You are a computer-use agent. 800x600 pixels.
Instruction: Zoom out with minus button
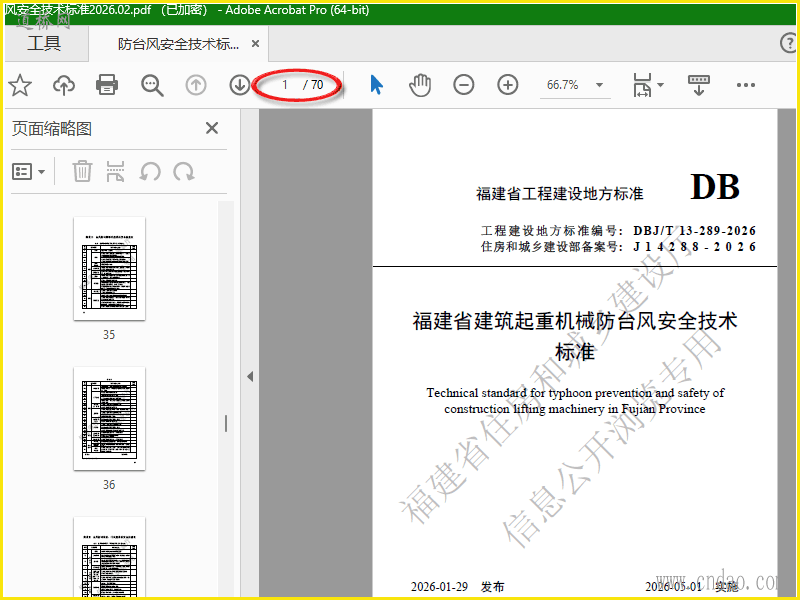click(464, 85)
